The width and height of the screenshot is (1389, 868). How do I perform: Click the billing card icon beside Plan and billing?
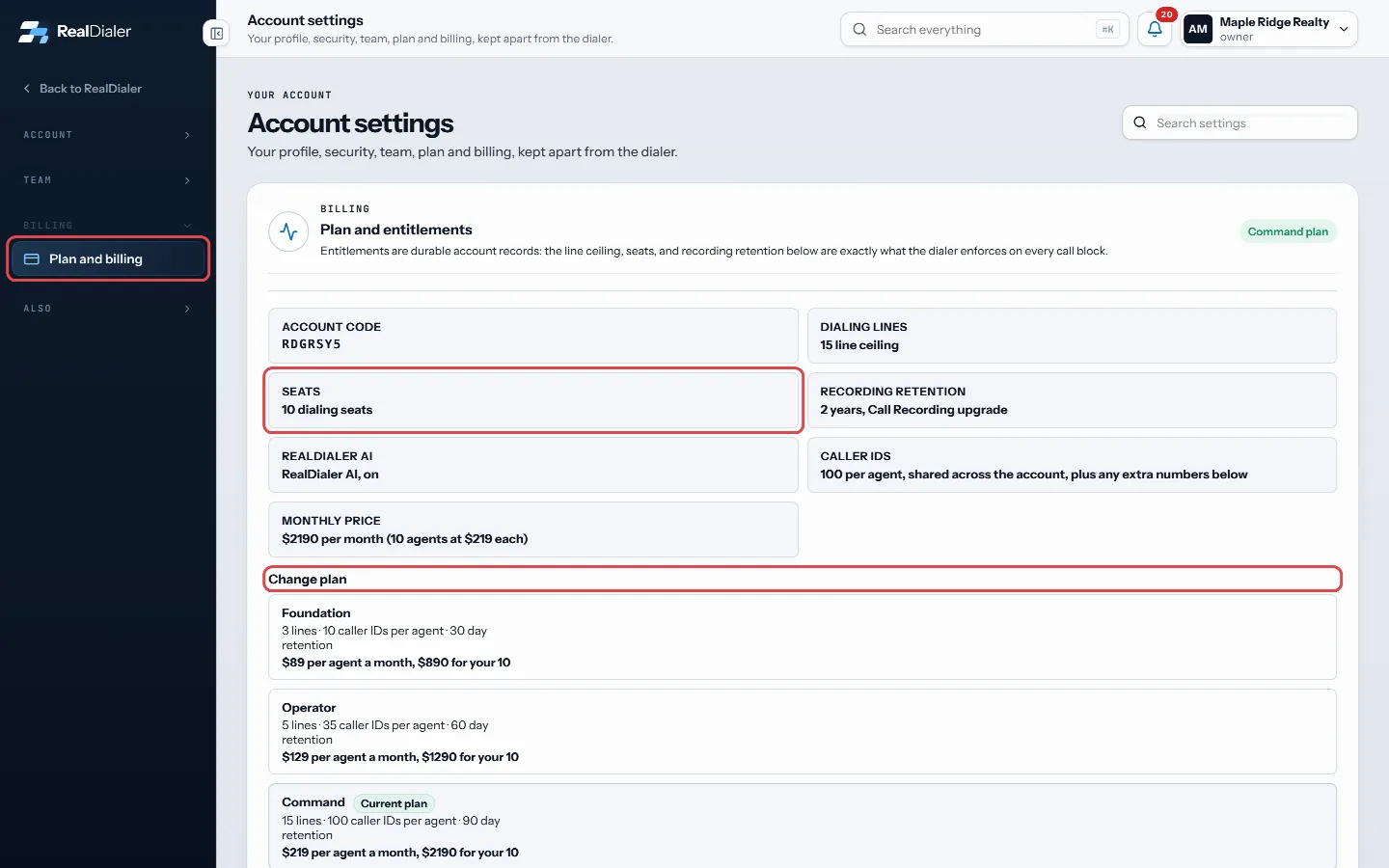(x=32, y=259)
